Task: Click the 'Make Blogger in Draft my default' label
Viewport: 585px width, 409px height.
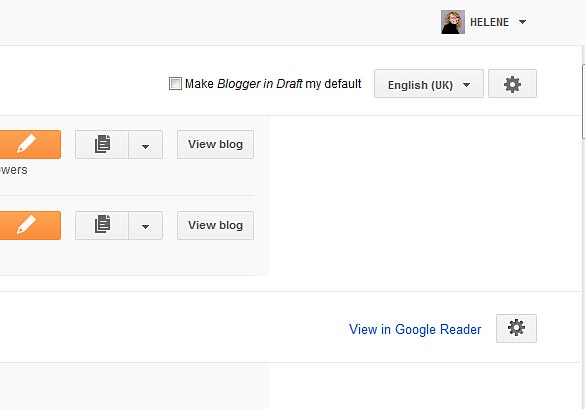Action: click(x=273, y=84)
